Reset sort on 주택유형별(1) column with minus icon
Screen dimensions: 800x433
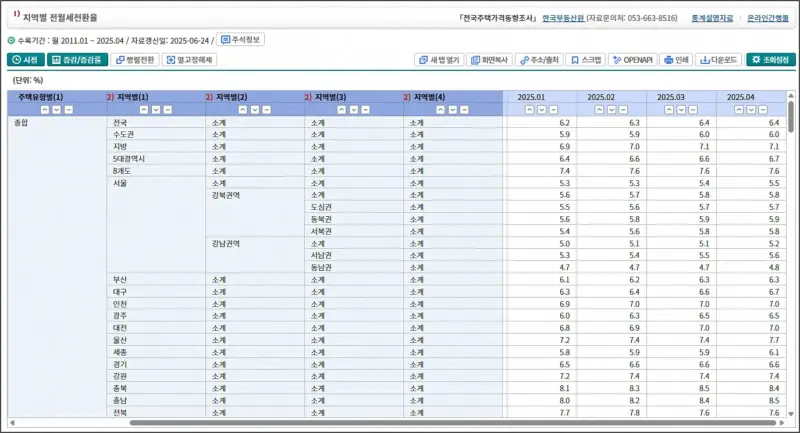coord(68,110)
